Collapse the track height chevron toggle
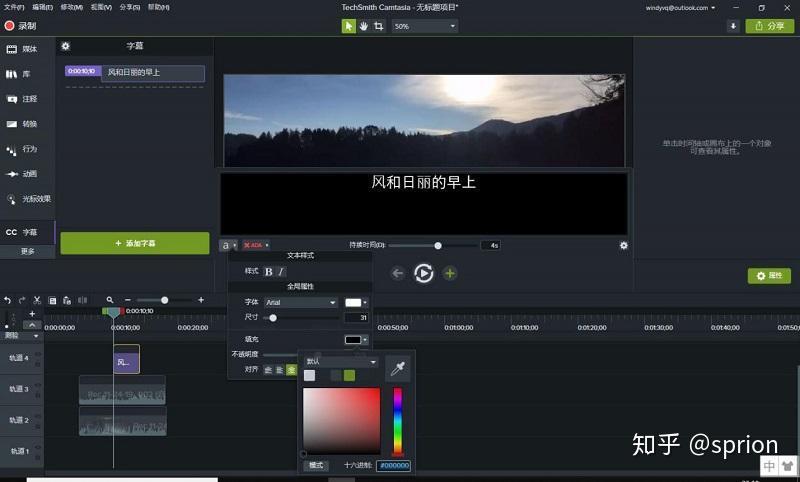 pos(32,325)
